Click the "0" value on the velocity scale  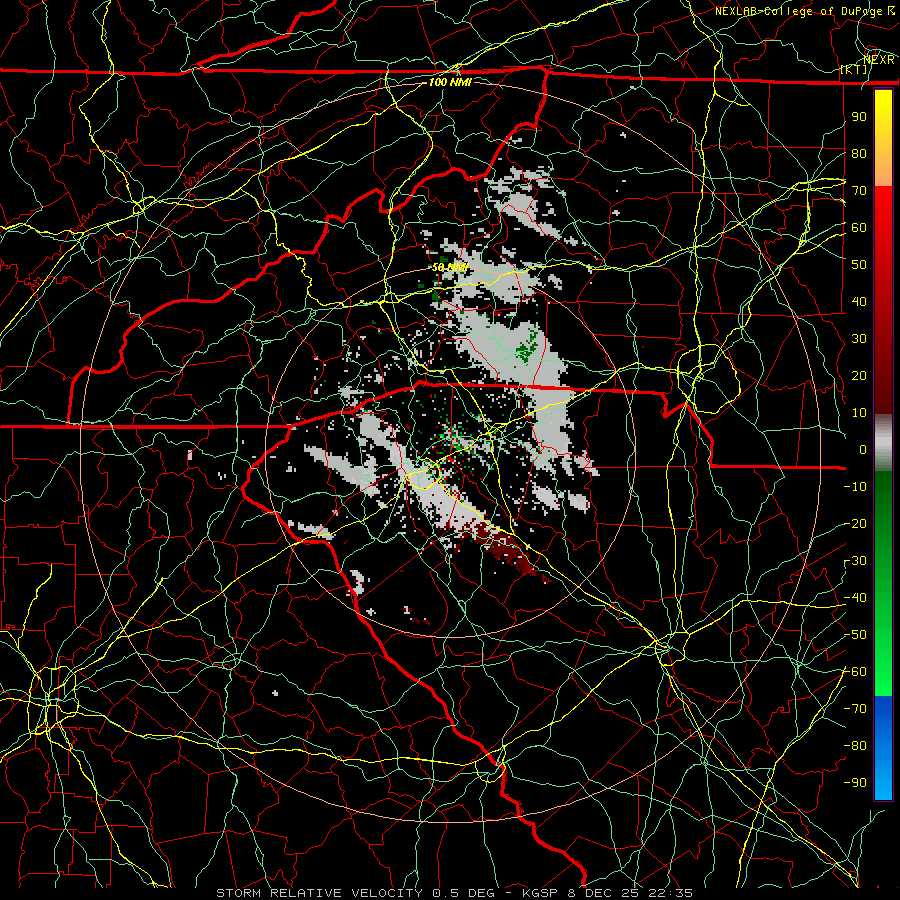tap(863, 449)
